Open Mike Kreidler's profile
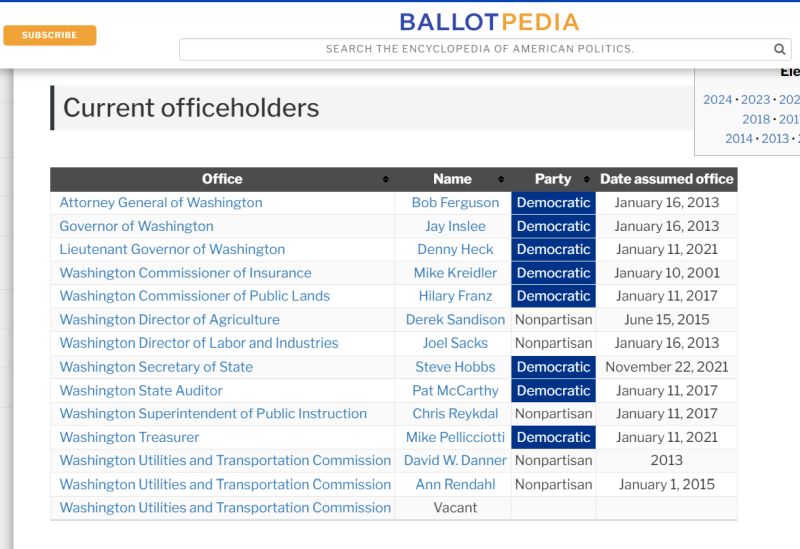 [455, 273]
